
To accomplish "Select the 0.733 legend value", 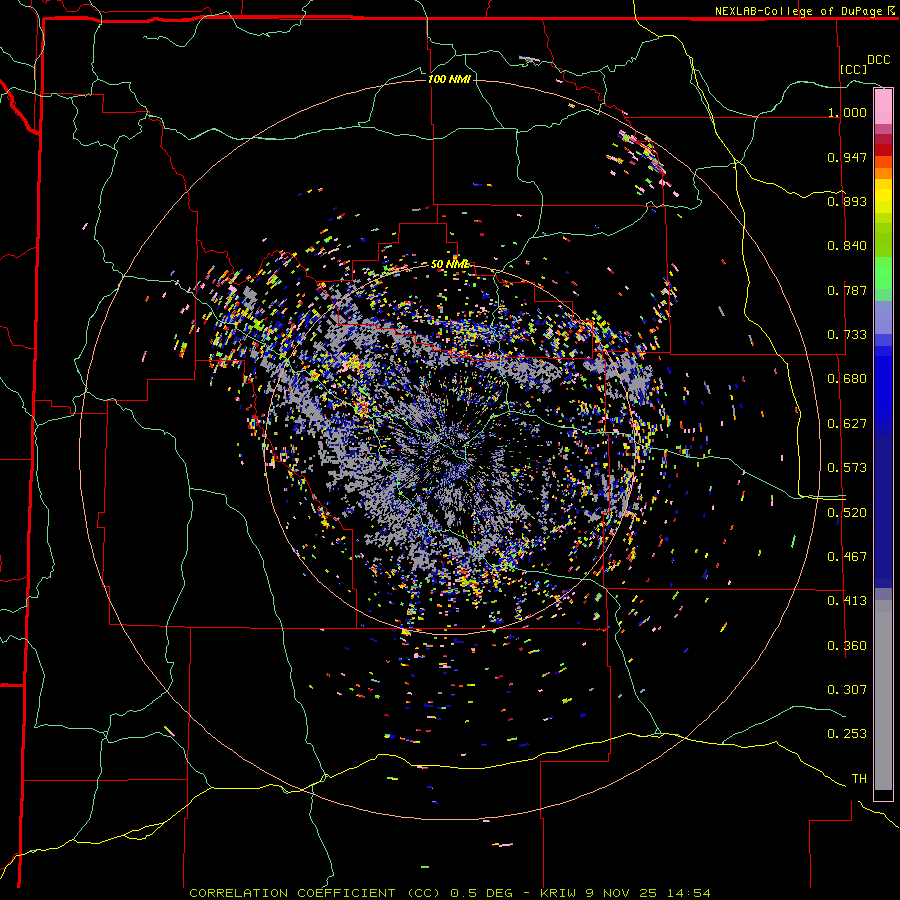I will pos(847,335).
